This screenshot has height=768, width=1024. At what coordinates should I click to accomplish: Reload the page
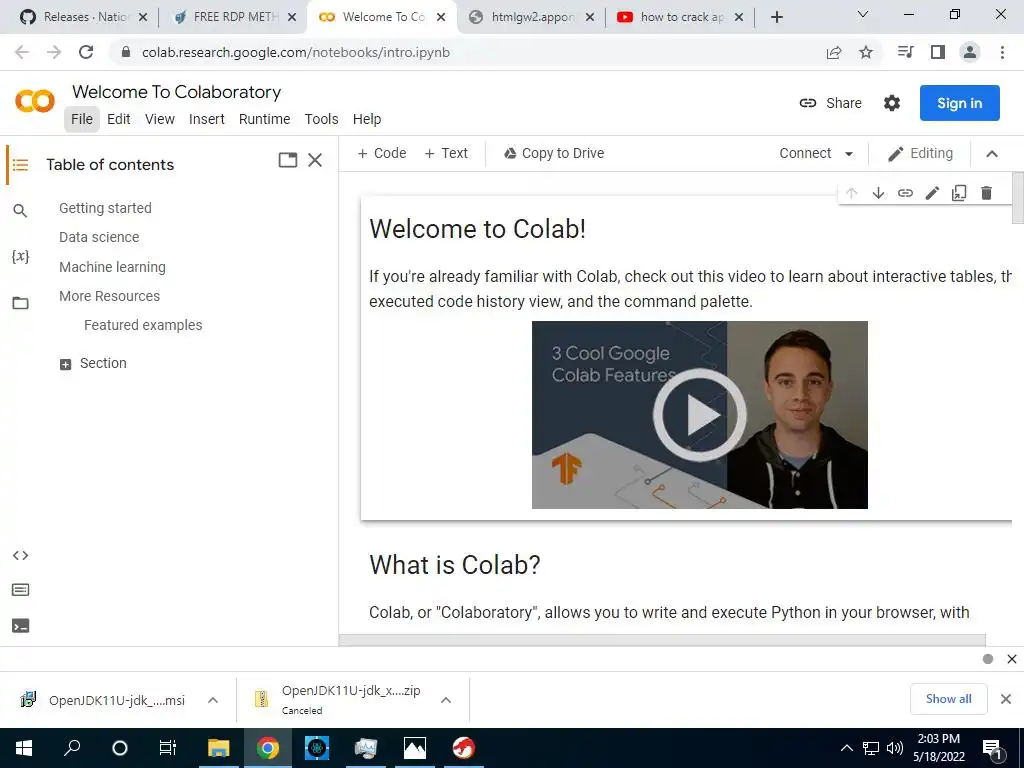click(x=86, y=52)
